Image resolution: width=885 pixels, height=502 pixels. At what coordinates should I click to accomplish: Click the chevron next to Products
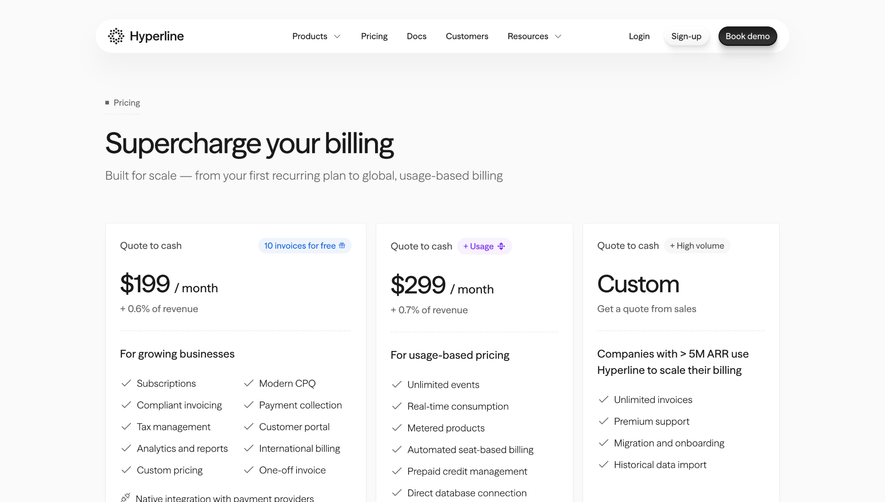click(337, 36)
